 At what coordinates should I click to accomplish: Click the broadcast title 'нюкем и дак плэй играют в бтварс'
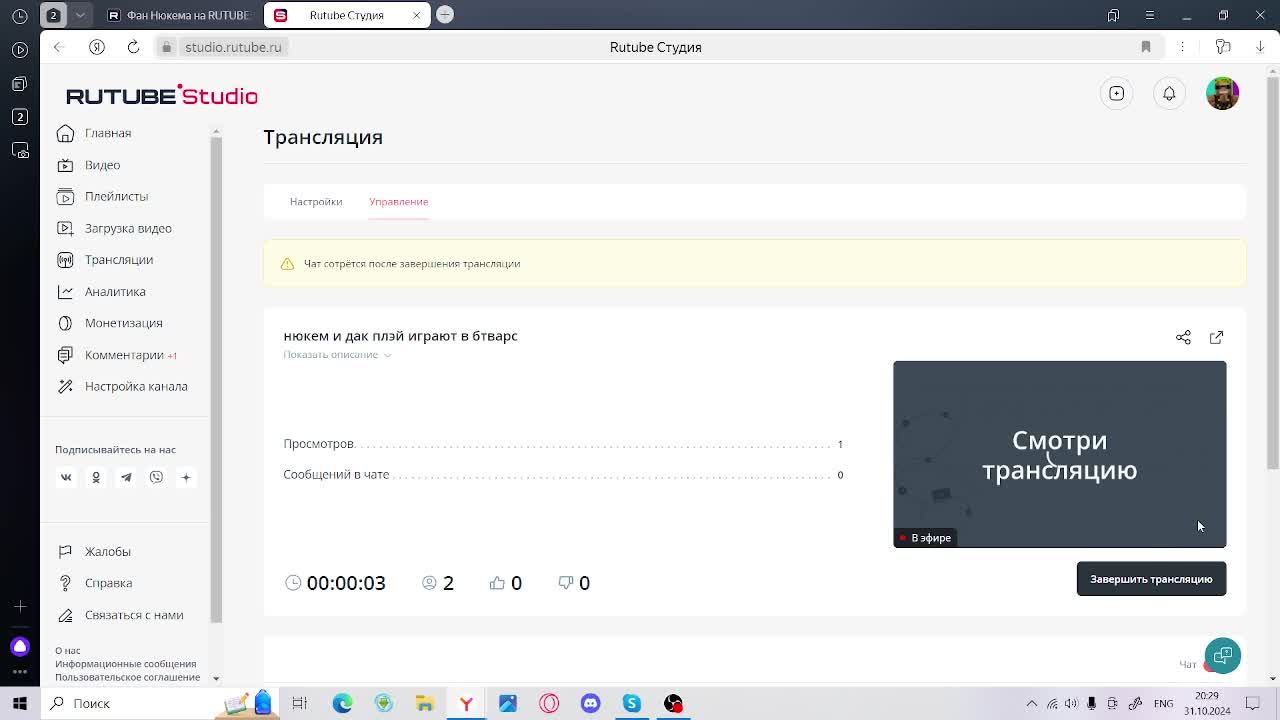(x=400, y=336)
